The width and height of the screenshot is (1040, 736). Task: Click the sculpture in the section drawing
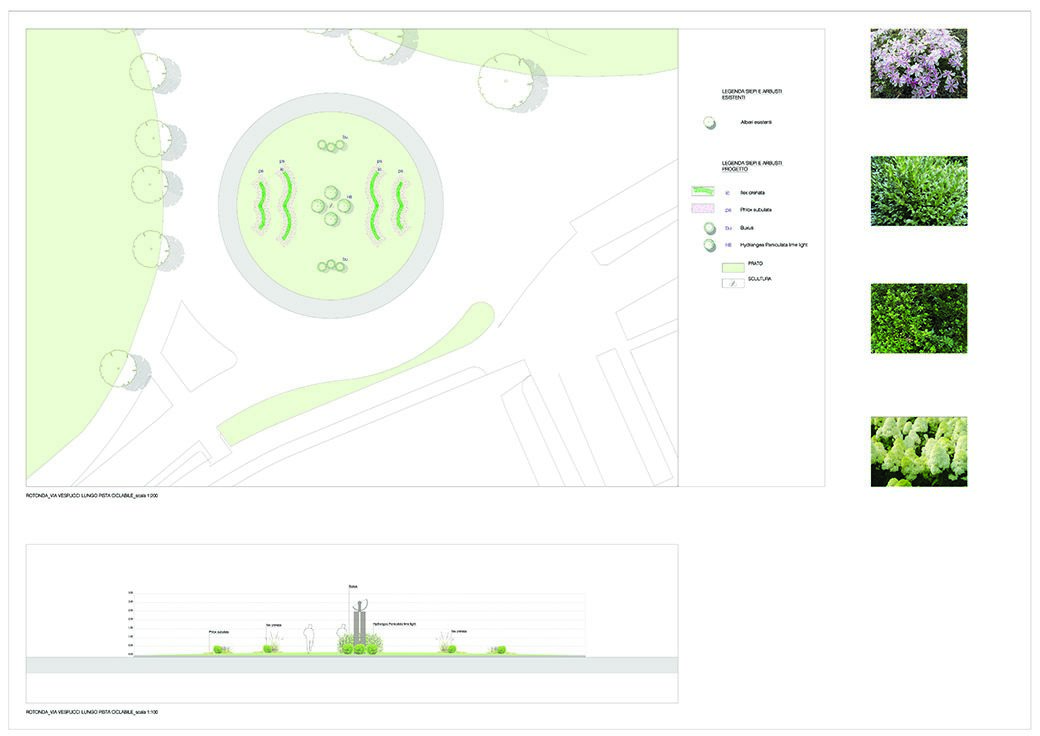359,622
